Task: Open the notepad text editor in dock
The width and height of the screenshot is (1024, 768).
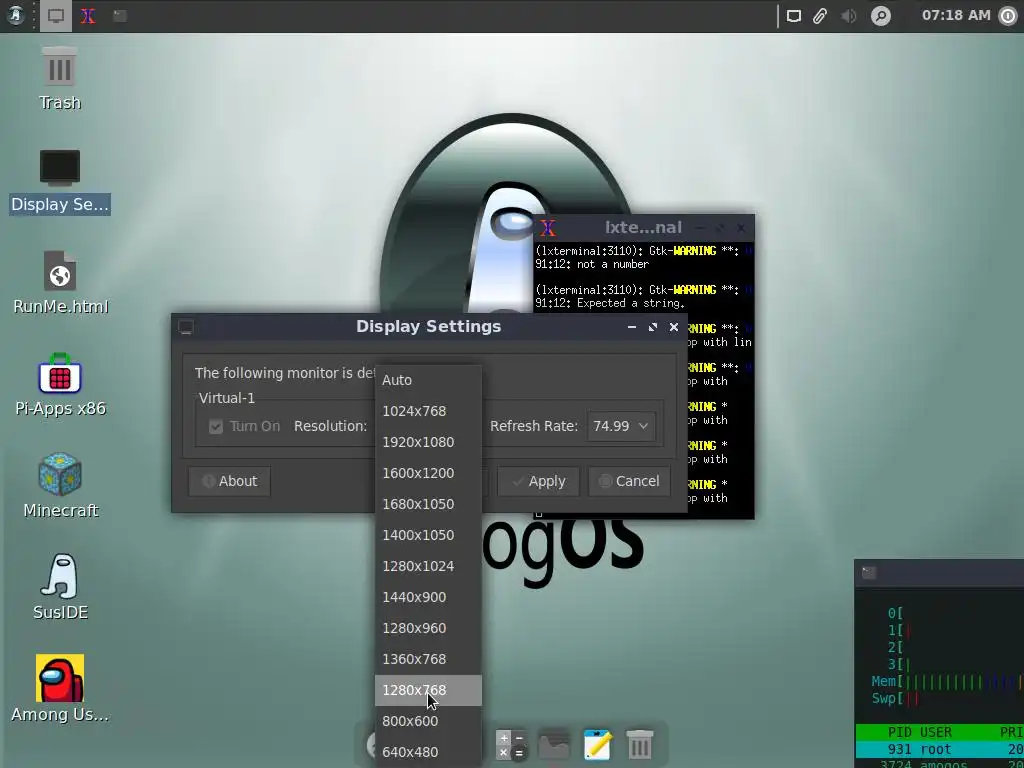Action: (598, 744)
